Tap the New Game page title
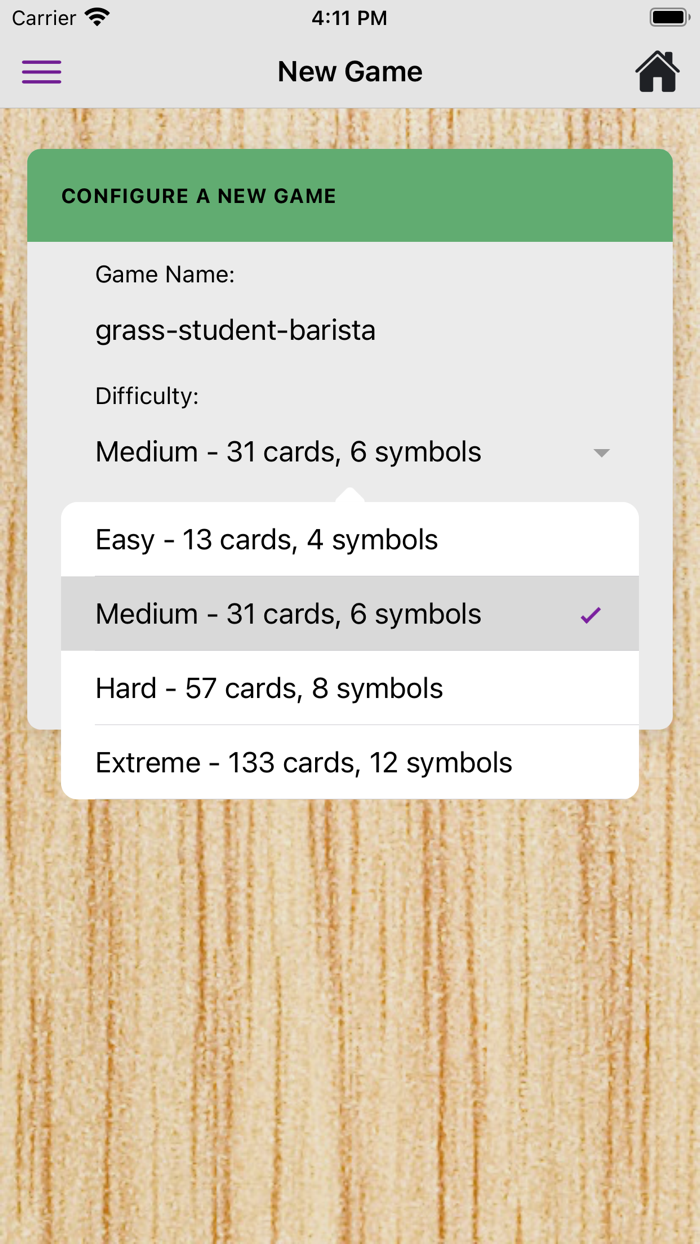This screenshot has height=1244, width=700. click(x=350, y=72)
